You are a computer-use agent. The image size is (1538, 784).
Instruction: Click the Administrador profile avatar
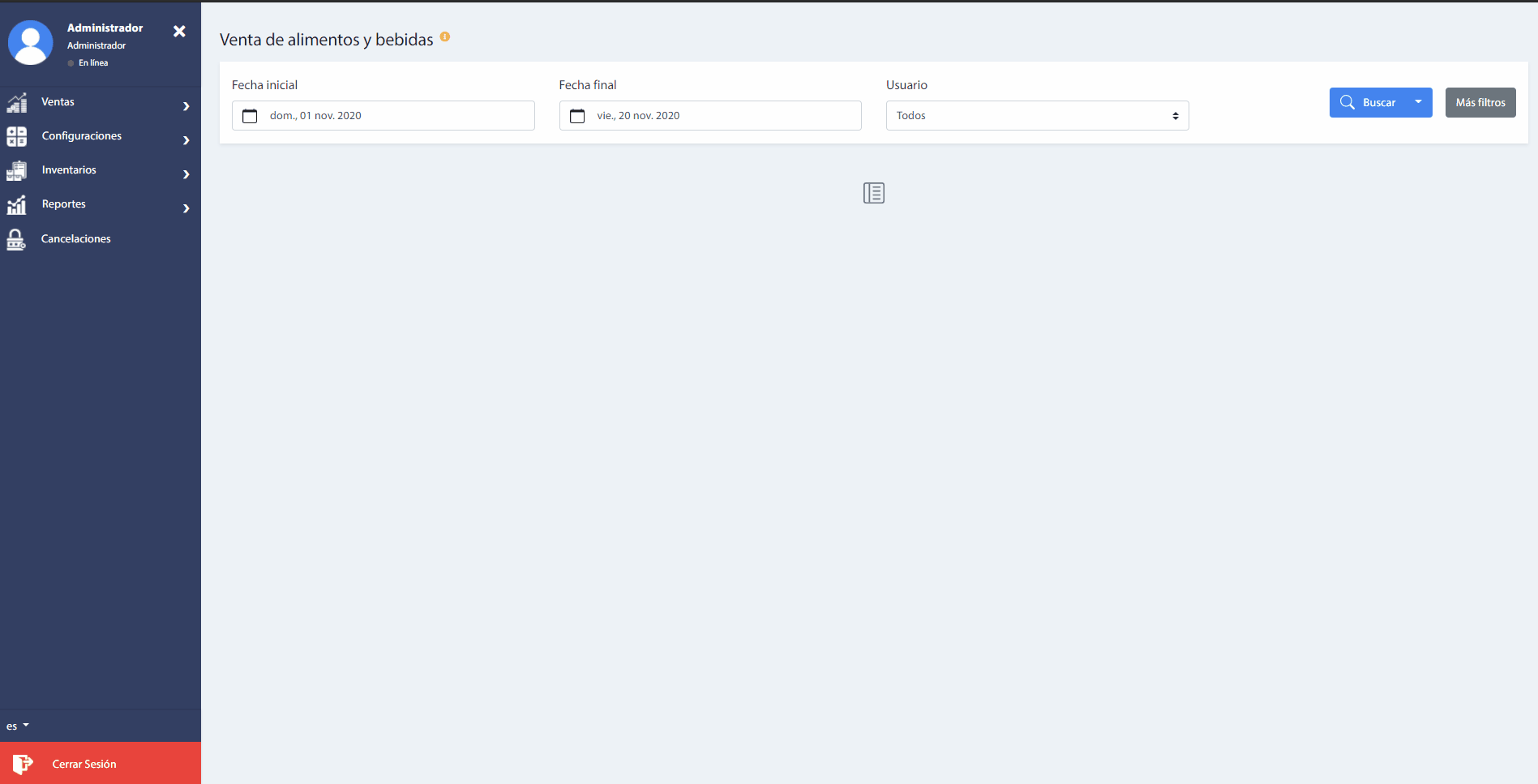click(31, 43)
